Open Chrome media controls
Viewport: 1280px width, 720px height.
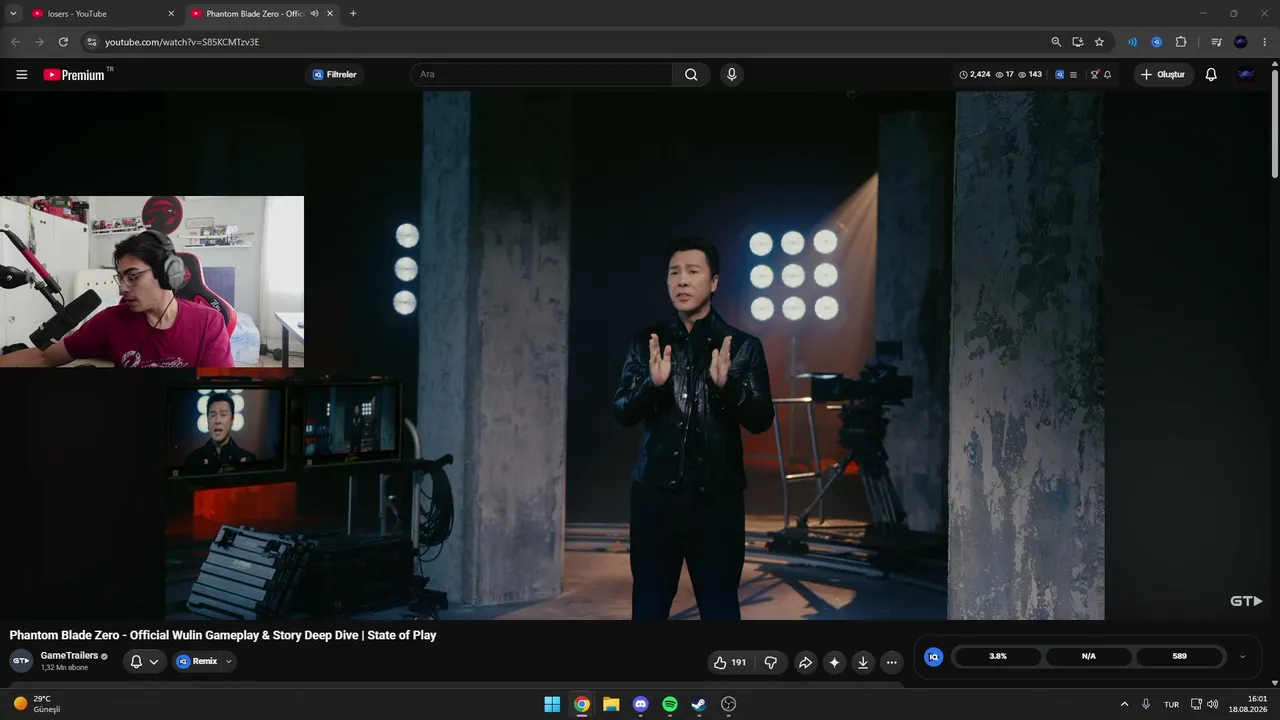[x=1216, y=42]
